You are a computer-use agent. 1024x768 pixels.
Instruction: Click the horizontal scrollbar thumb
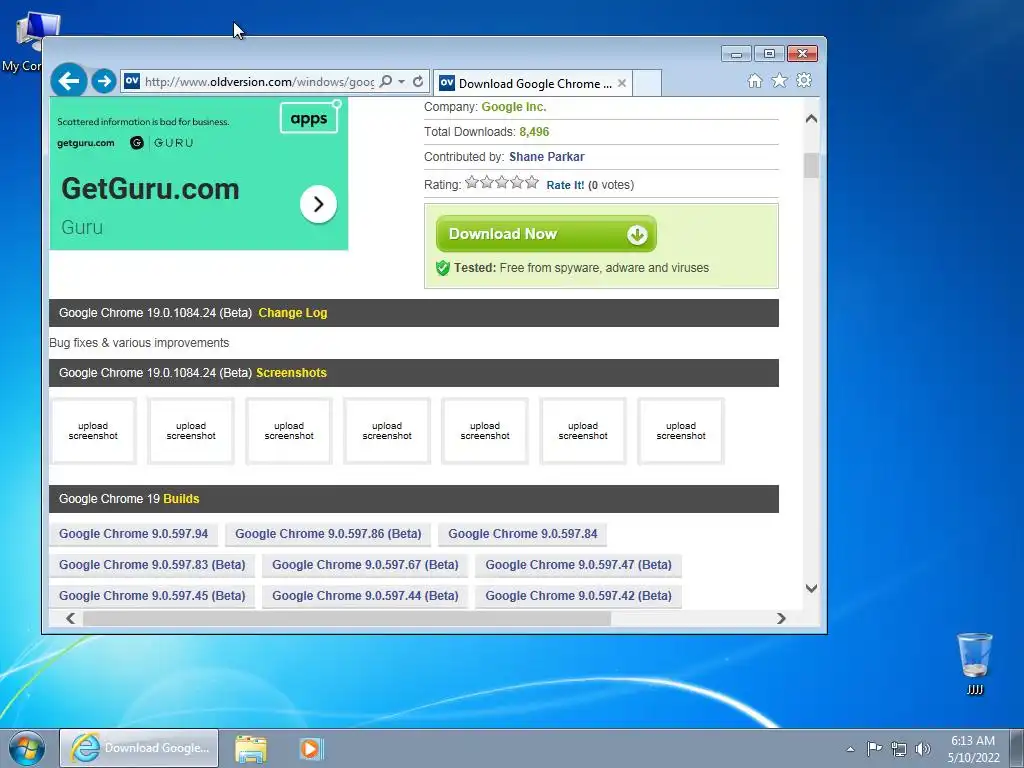coord(347,618)
